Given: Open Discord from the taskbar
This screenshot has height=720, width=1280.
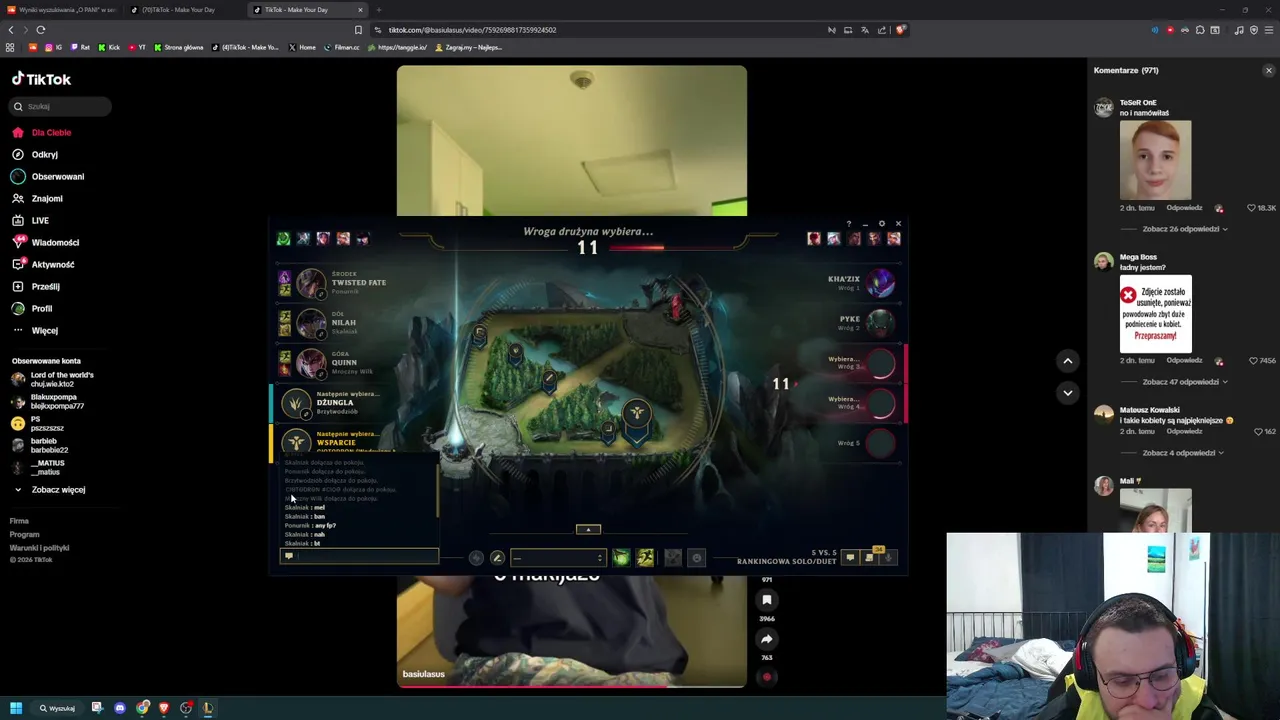Looking at the screenshot, I should click(120, 708).
